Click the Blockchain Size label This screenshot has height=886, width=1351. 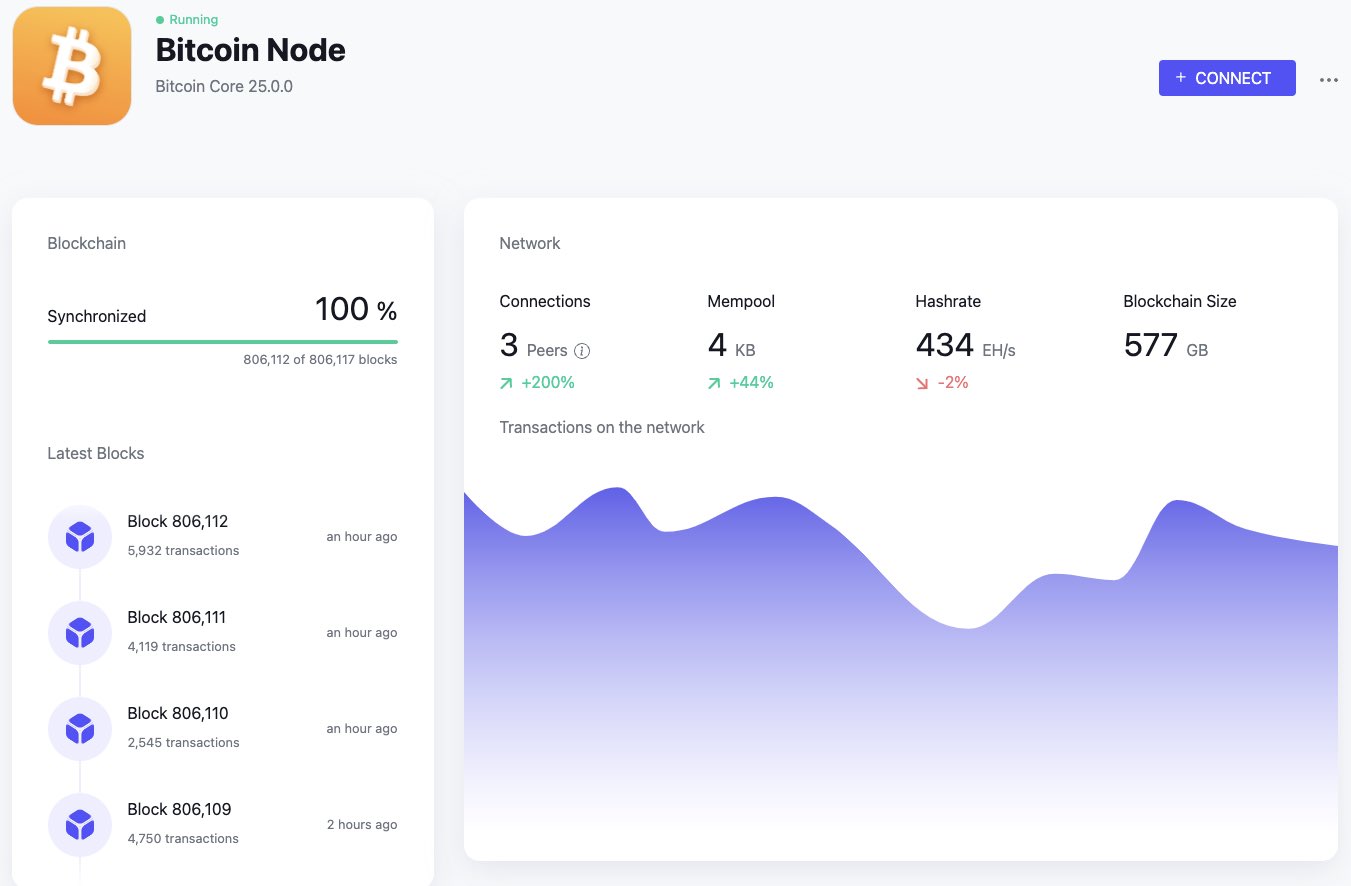1180,301
